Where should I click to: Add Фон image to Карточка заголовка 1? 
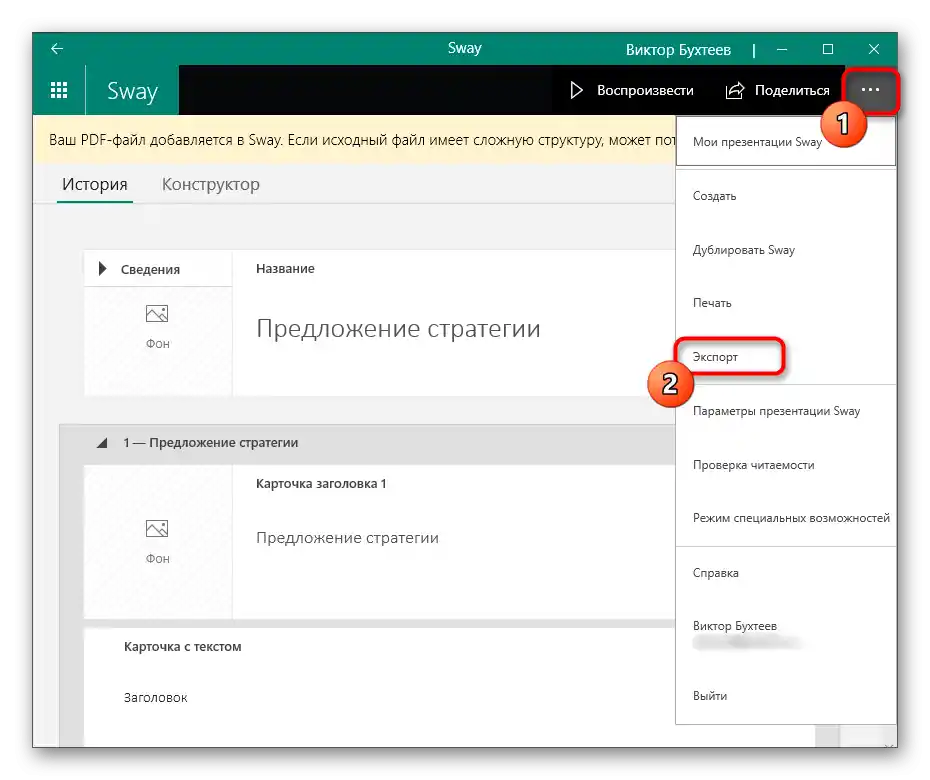(157, 542)
